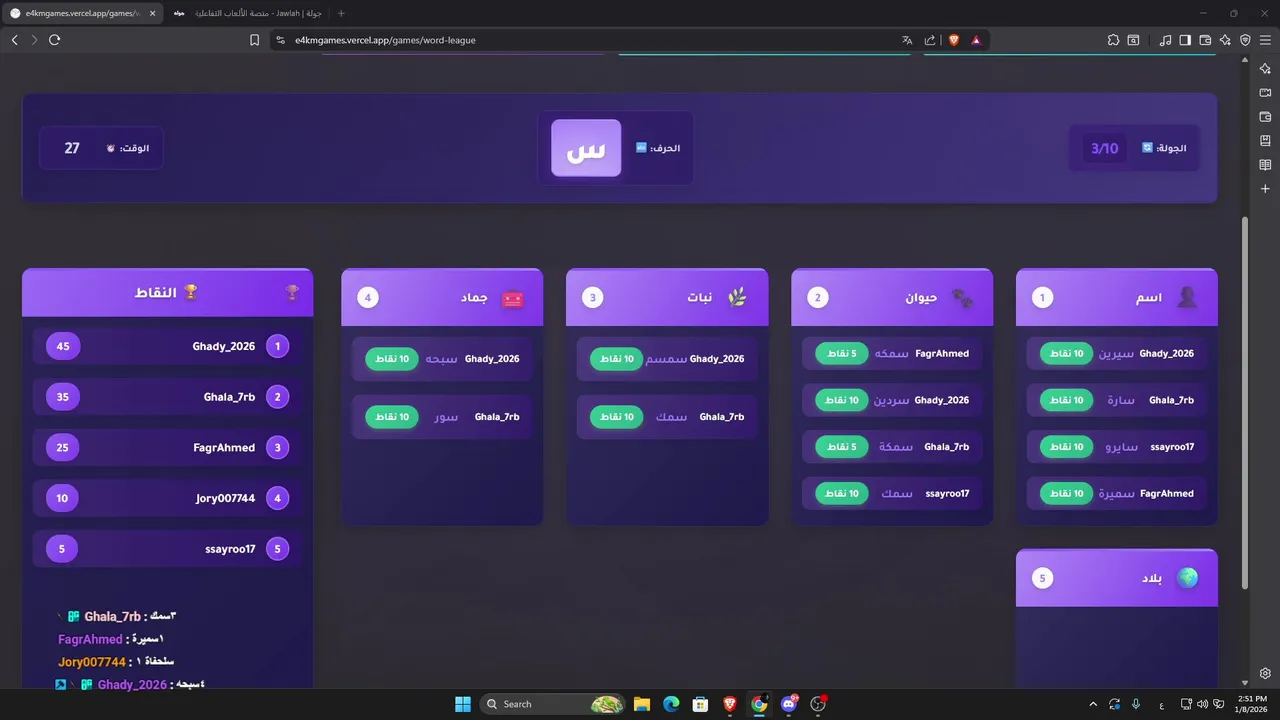Open Brave Rewards triangle icon

pyautogui.click(x=976, y=40)
